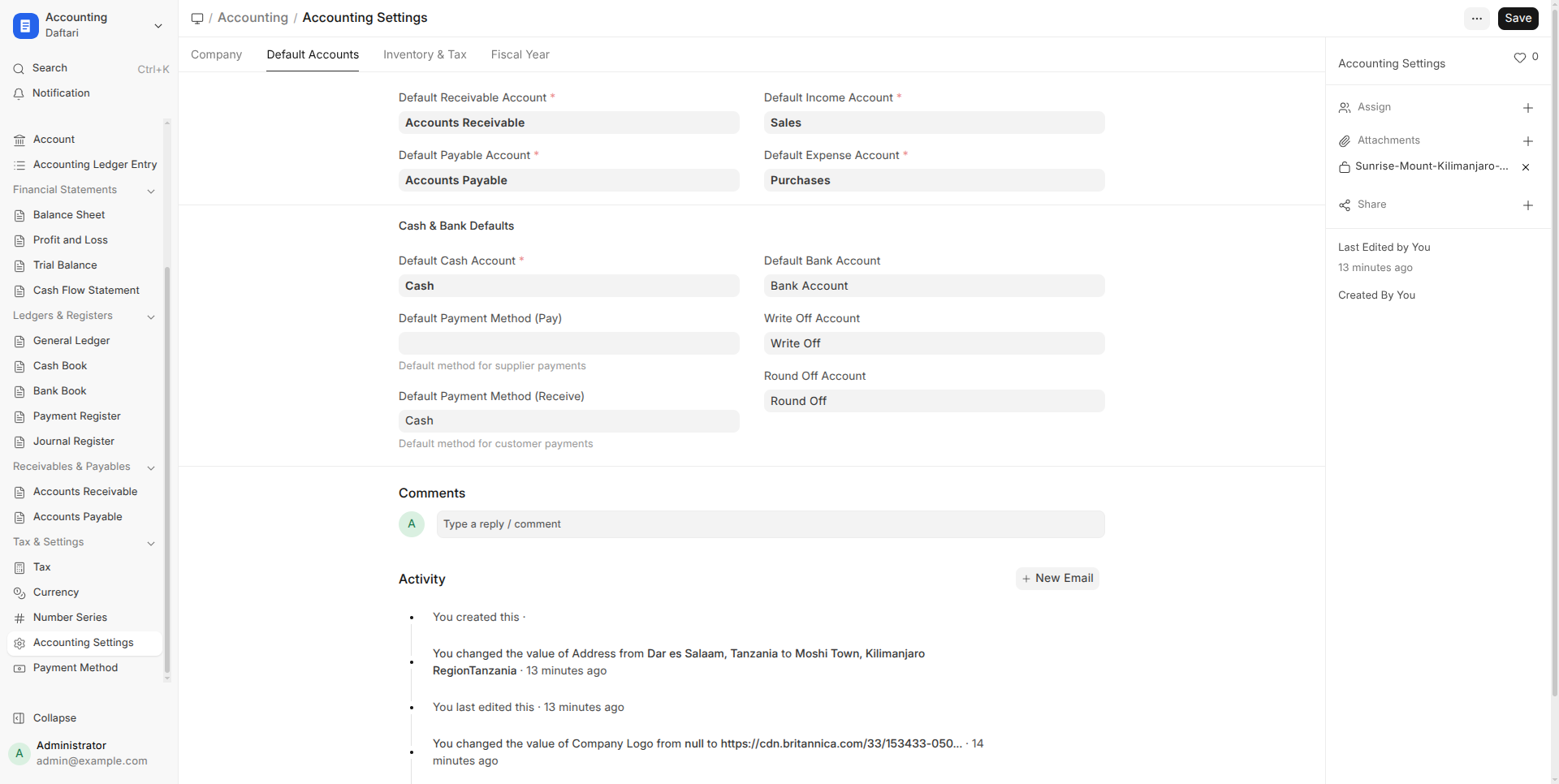Open the Notification bell icon
The width and height of the screenshot is (1559, 784).
click(19, 94)
